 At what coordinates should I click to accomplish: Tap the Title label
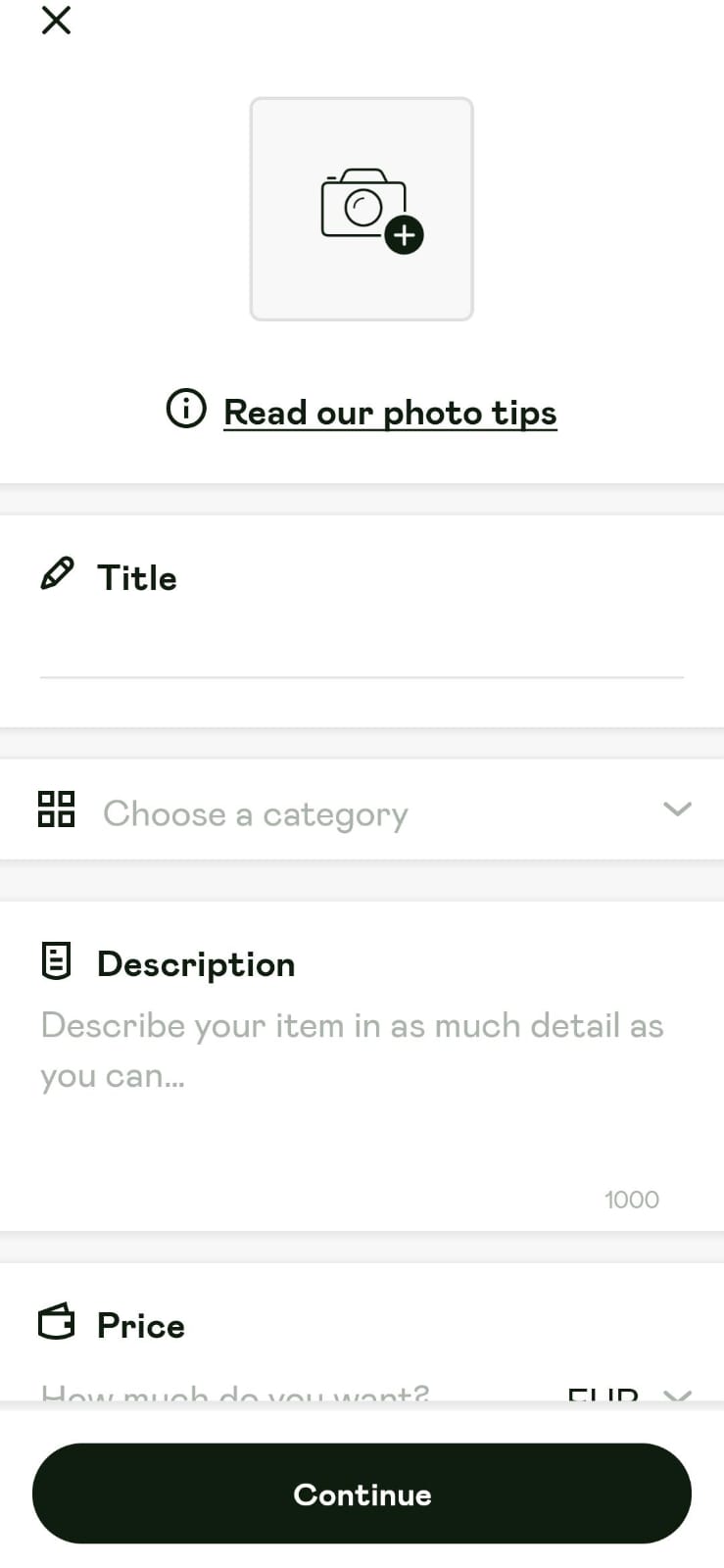tap(137, 578)
